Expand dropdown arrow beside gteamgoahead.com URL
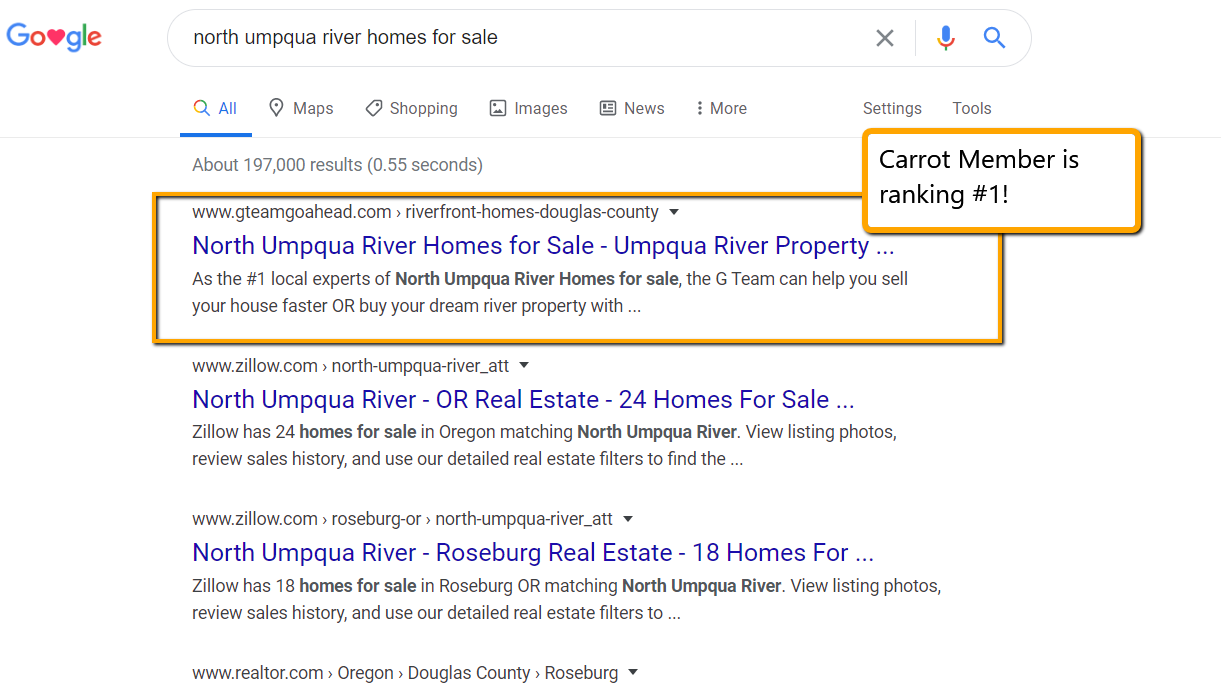Viewport: 1221px width, 690px height. [x=674, y=212]
